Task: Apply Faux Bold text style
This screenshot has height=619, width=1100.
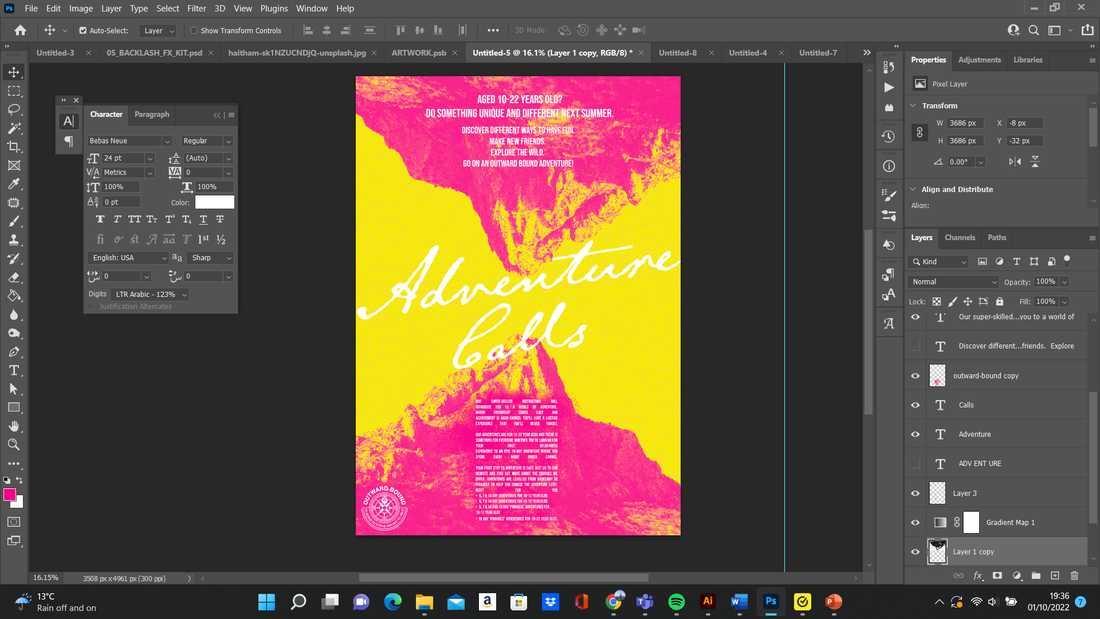Action: point(100,220)
